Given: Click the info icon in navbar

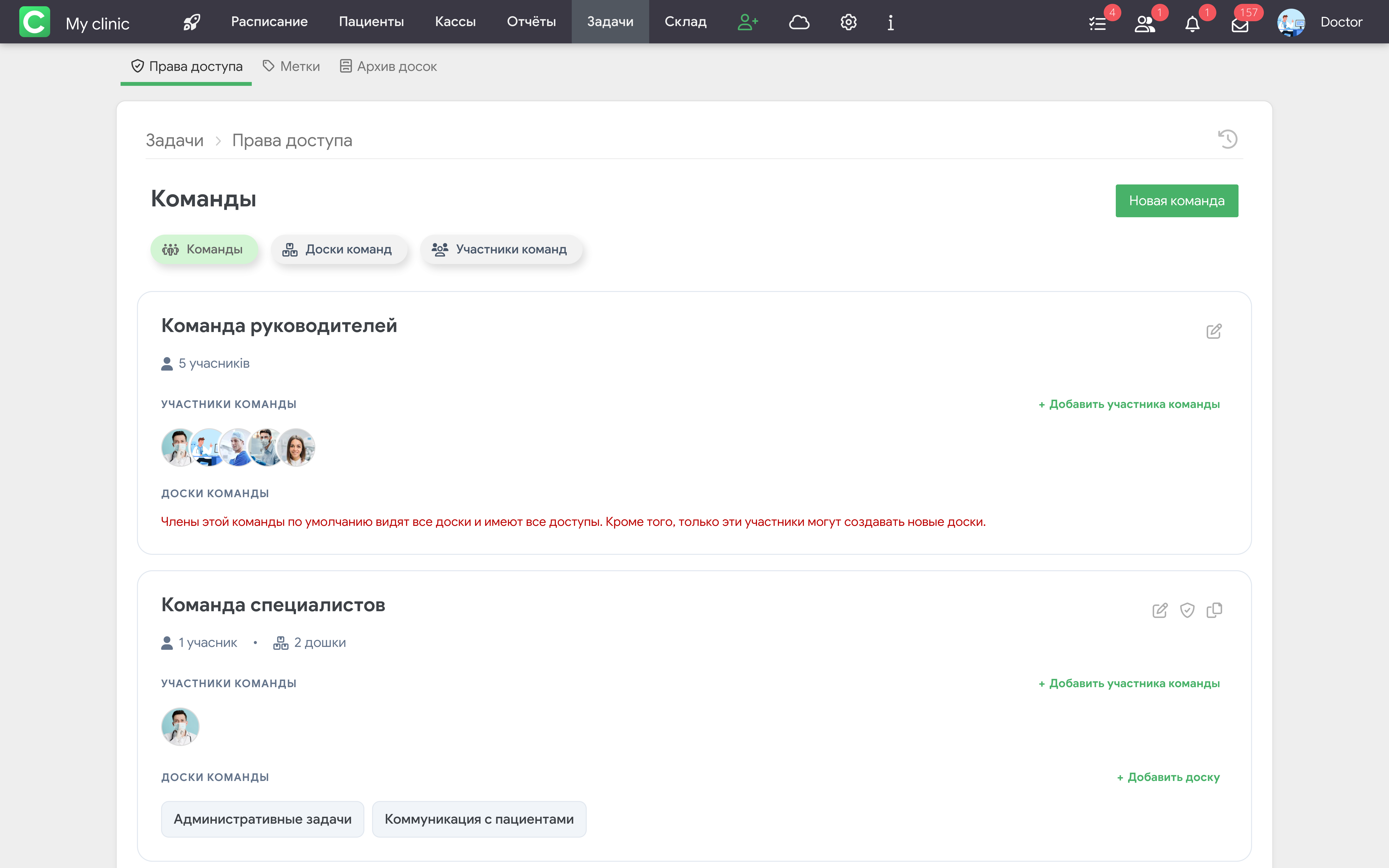Looking at the screenshot, I should (890, 22).
